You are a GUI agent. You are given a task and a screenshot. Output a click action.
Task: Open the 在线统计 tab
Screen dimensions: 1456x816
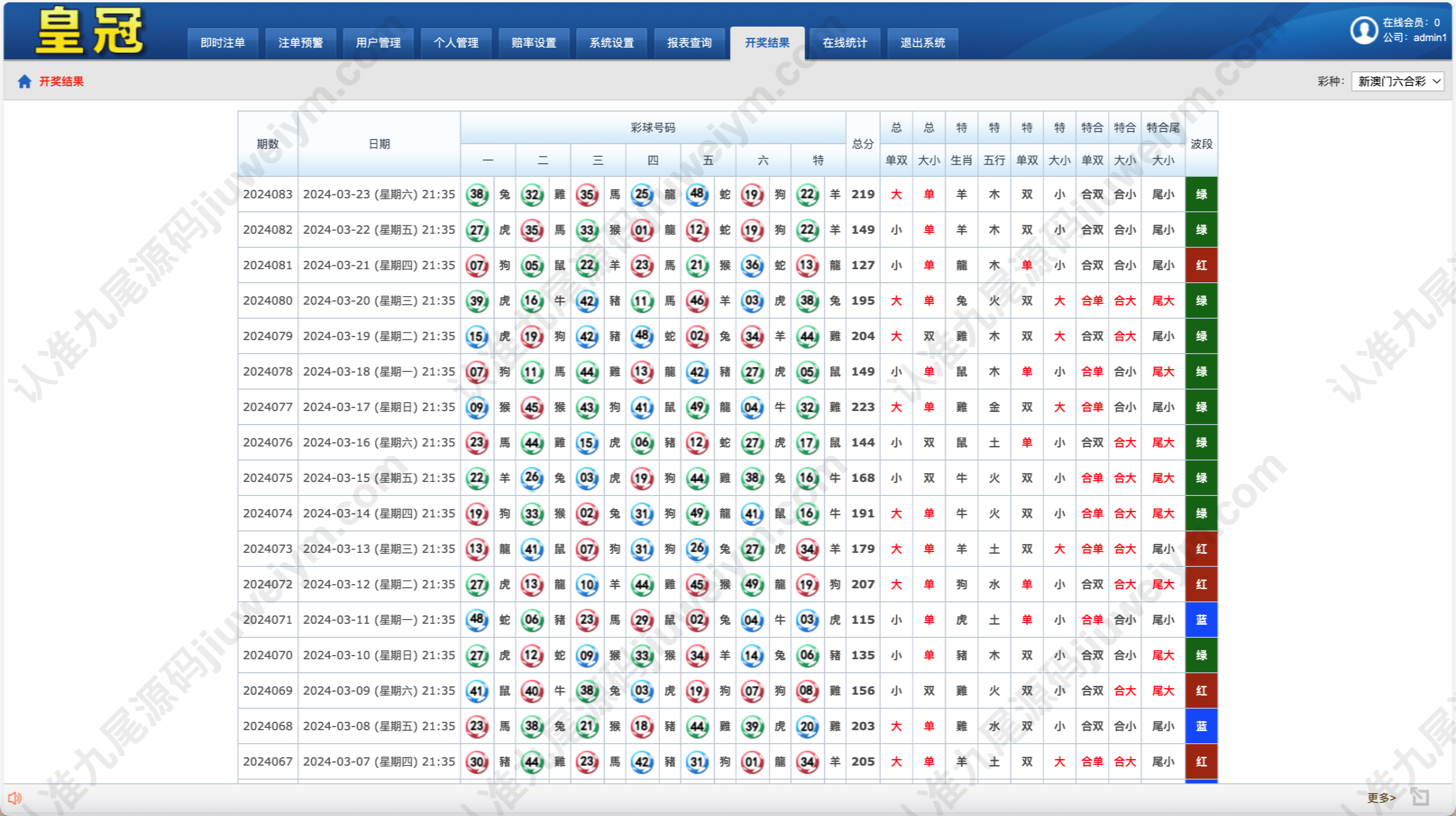[845, 43]
